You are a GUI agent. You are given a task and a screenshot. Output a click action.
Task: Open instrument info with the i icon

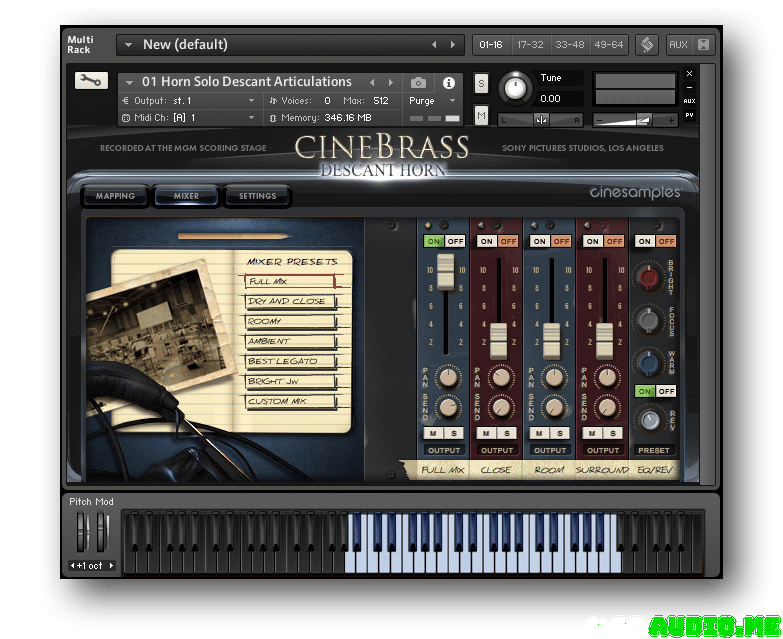click(448, 83)
